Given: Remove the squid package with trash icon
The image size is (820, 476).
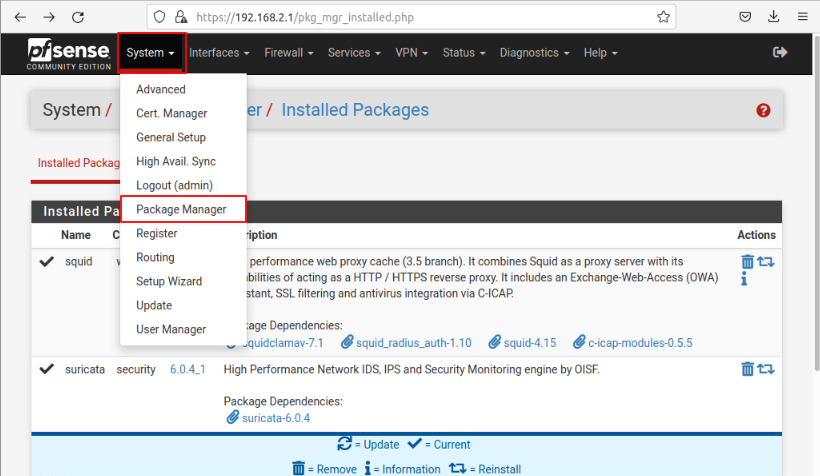Looking at the screenshot, I should pyautogui.click(x=747, y=262).
